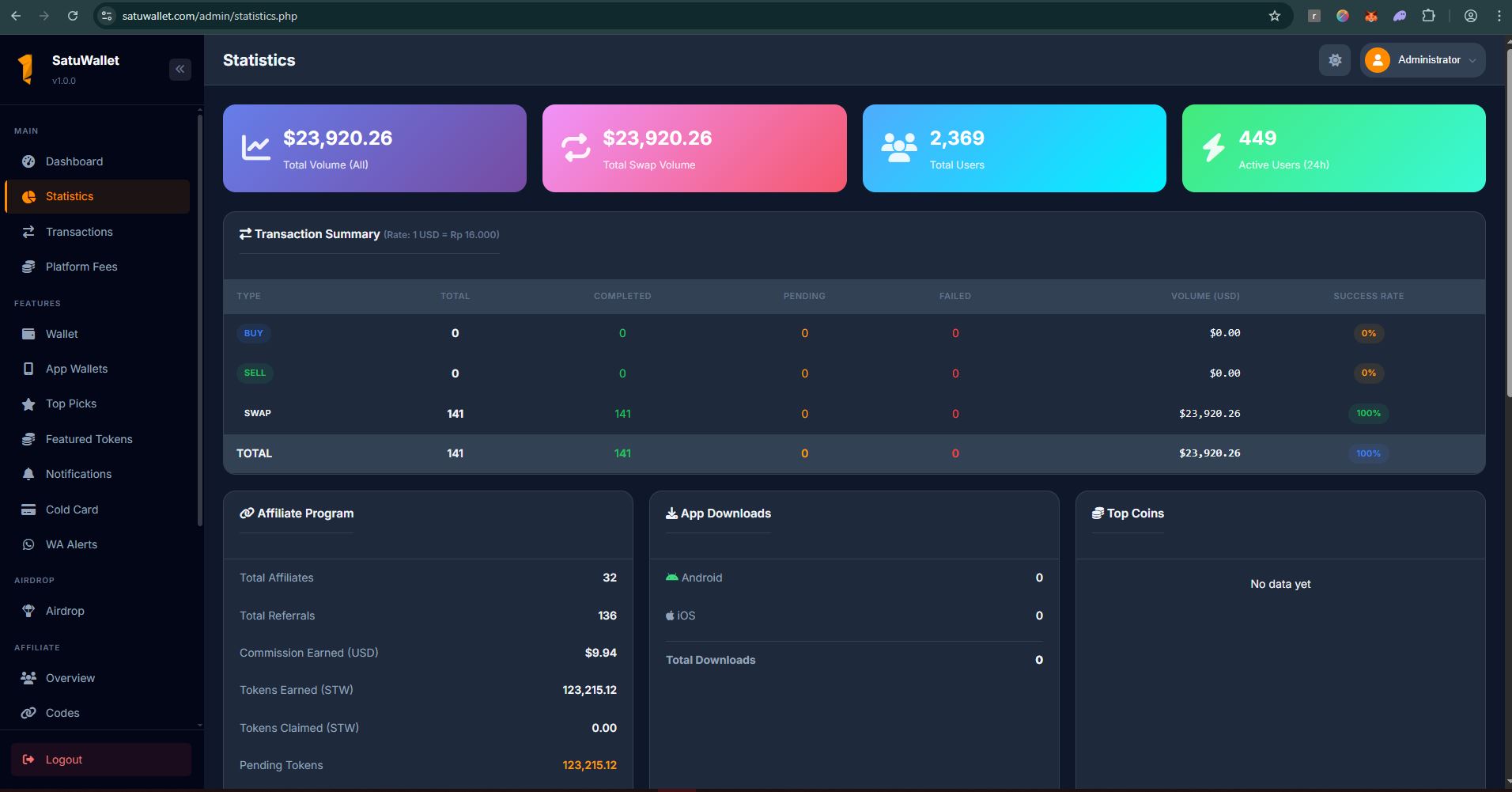
Task: Open the Administrator account dropdown
Action: (1422, 60)
